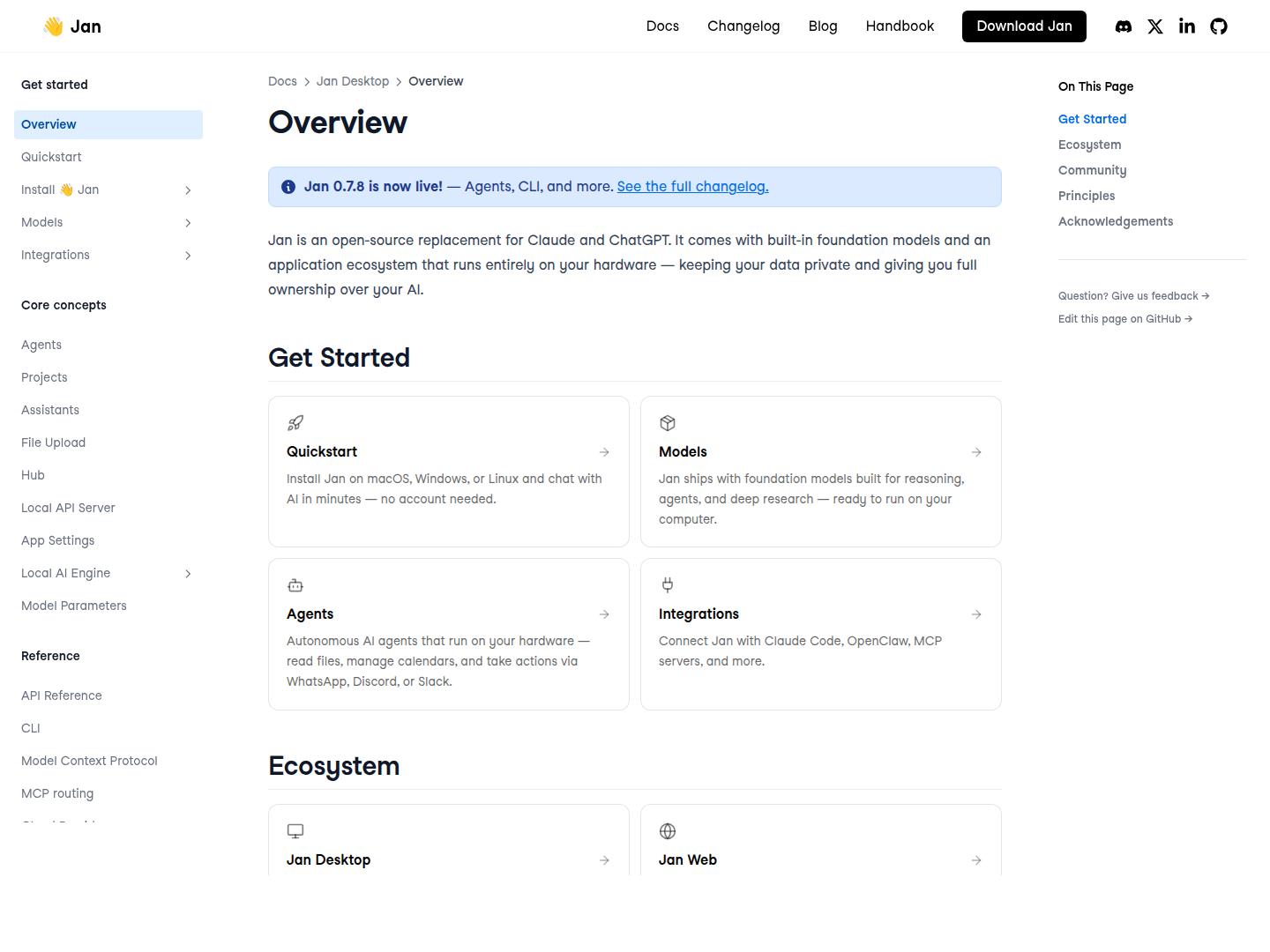1270x952 pixels.
Task: Click the Download Jan button
Action: click(1024, 26)
